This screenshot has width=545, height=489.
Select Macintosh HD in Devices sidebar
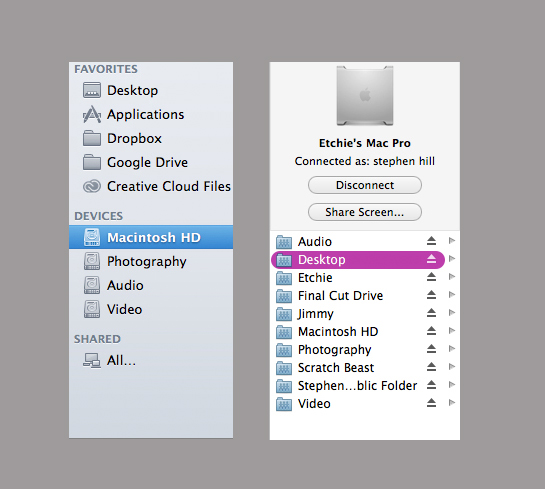pyautogui.click(x=151, y=237)
